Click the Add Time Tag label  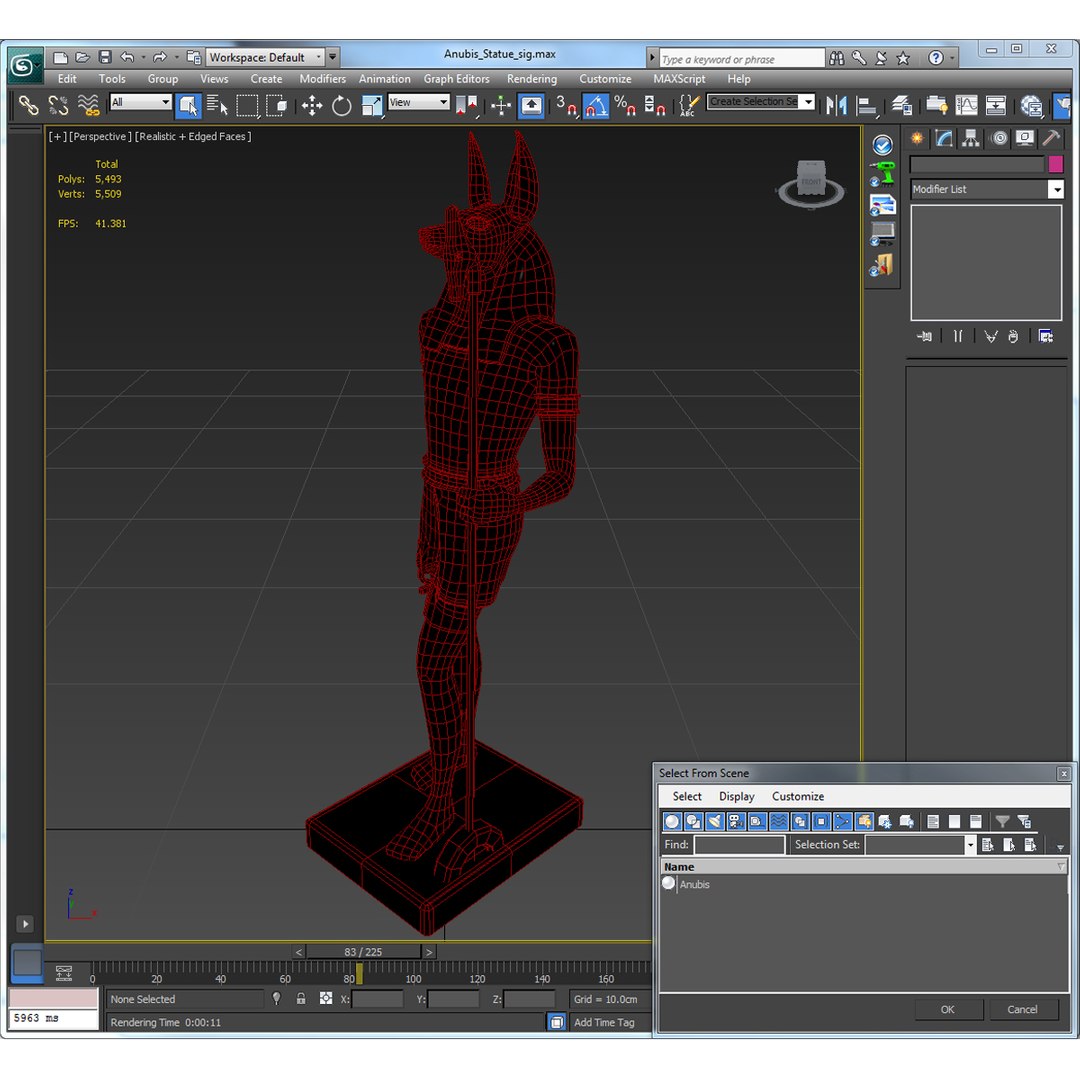pyautogui.click(x=604, y=1023)
